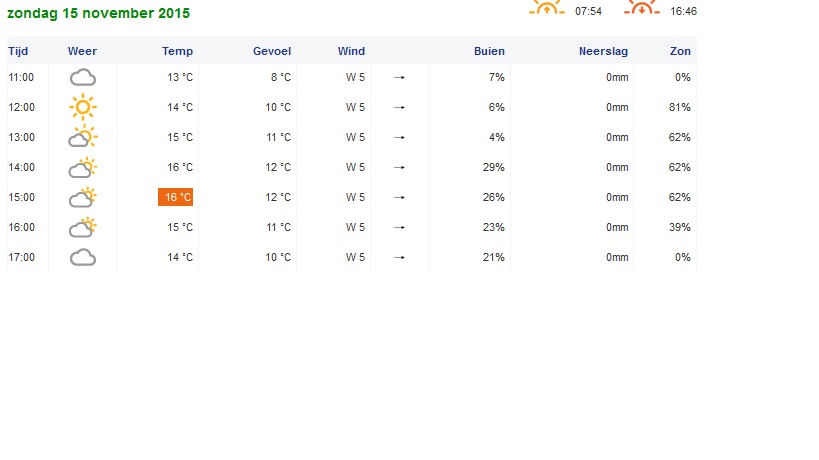Click the wind direction arrow at 15:00

point(399,197)
